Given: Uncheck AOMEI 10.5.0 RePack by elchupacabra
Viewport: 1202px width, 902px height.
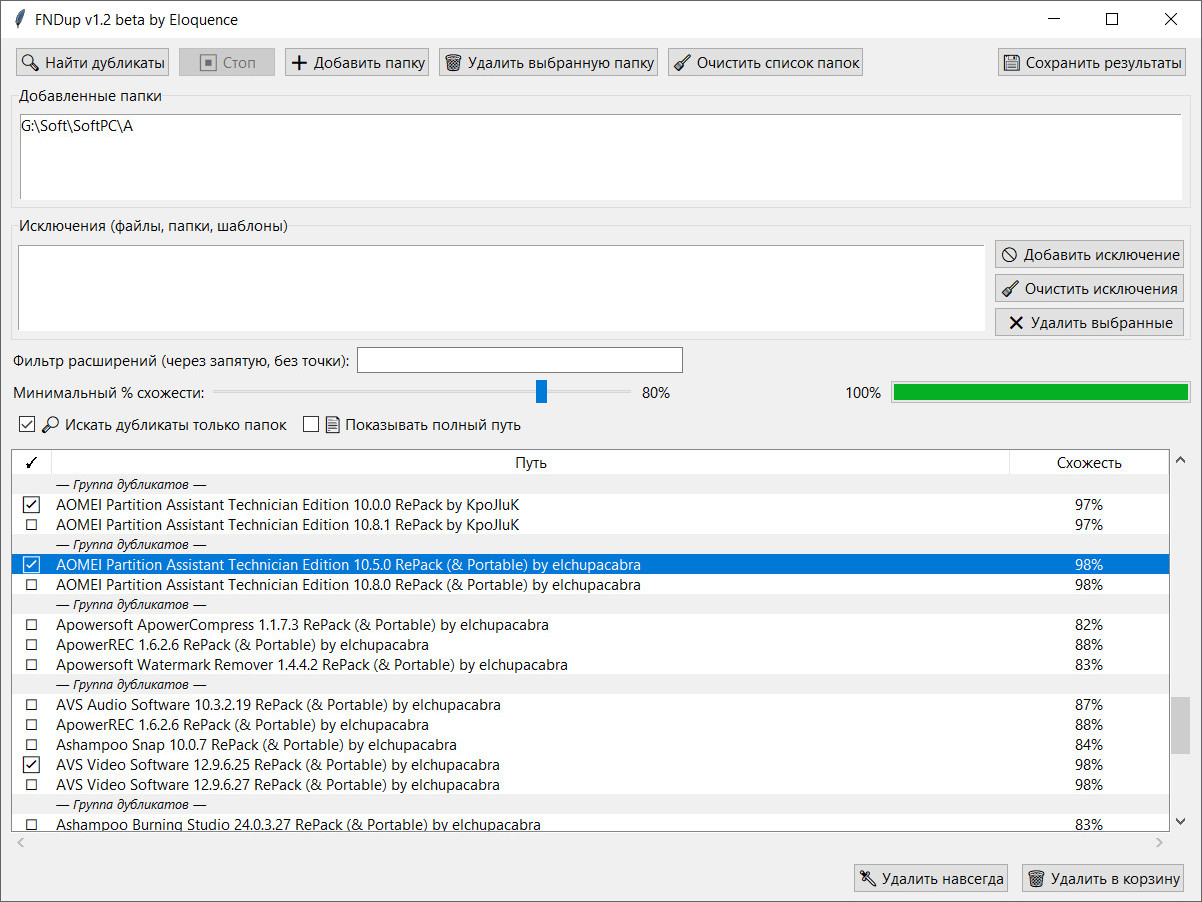Looking at the screenshot, I should (x=31, y=565).
